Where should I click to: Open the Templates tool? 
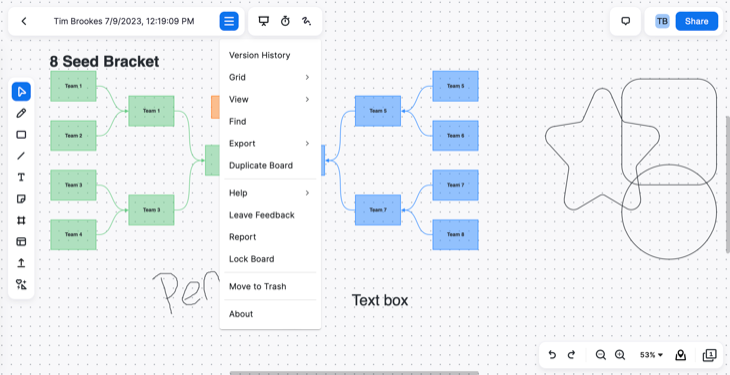[x=21, y=242]
